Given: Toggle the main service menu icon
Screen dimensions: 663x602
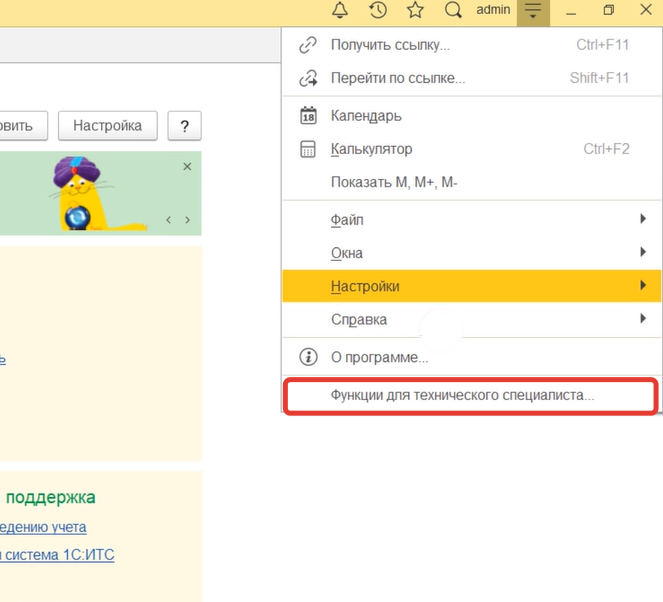Looking at the screenshot, I should point(533,11).
